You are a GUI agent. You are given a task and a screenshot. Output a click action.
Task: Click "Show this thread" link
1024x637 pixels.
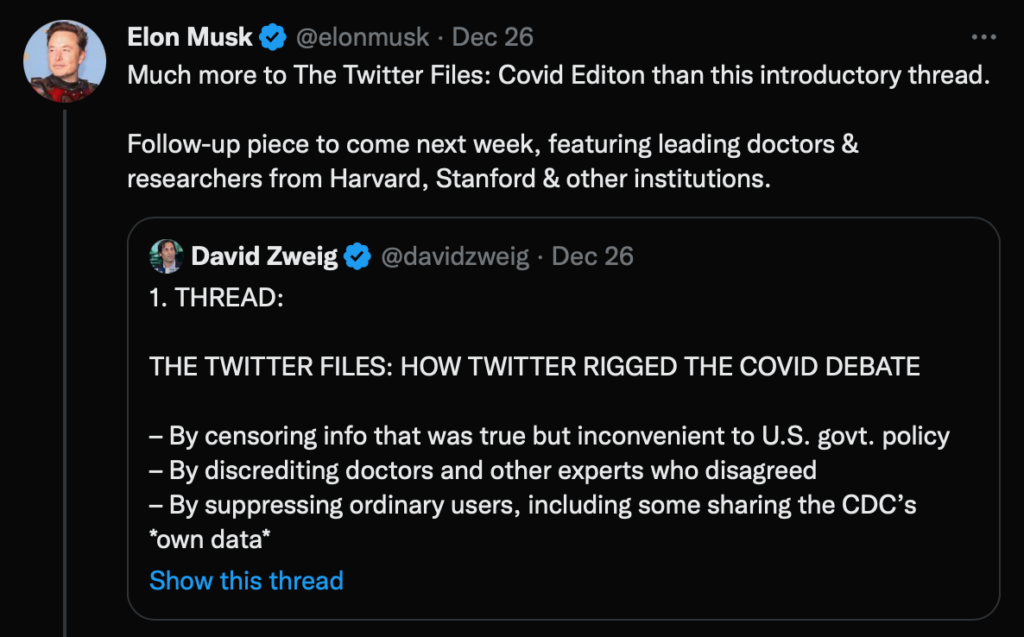246,581
